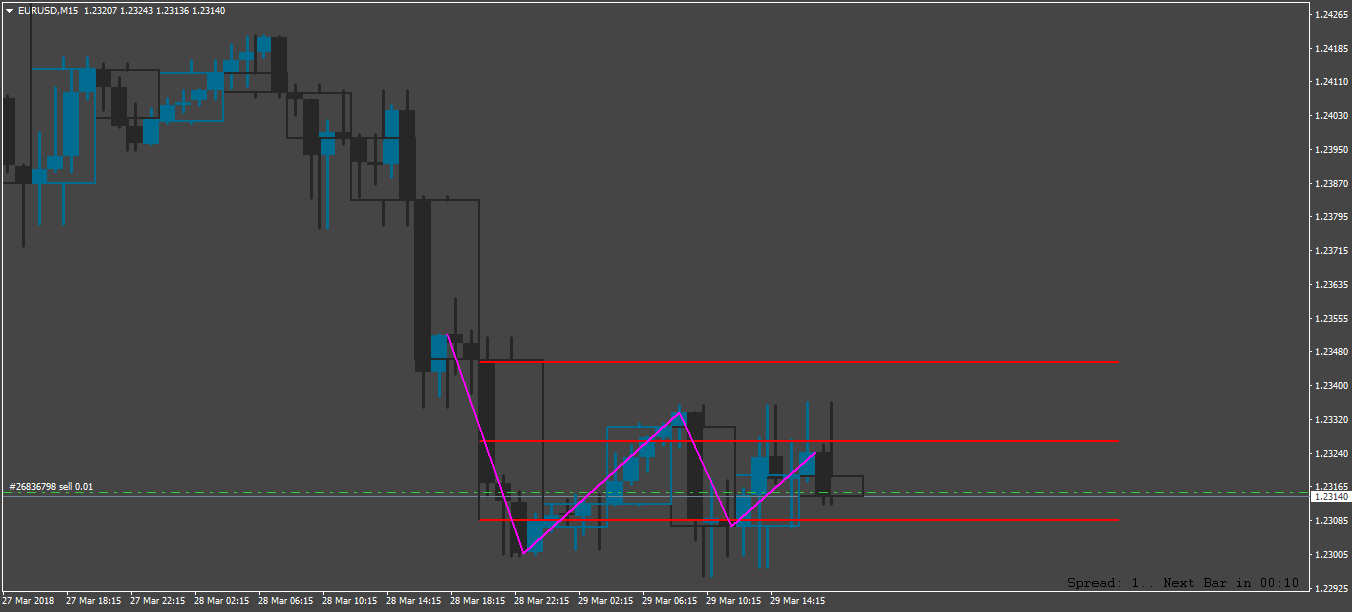Open the chart menu triangle beside EURUSD,M15
This screenshot has height=612, width=1352.
point(10,11)
